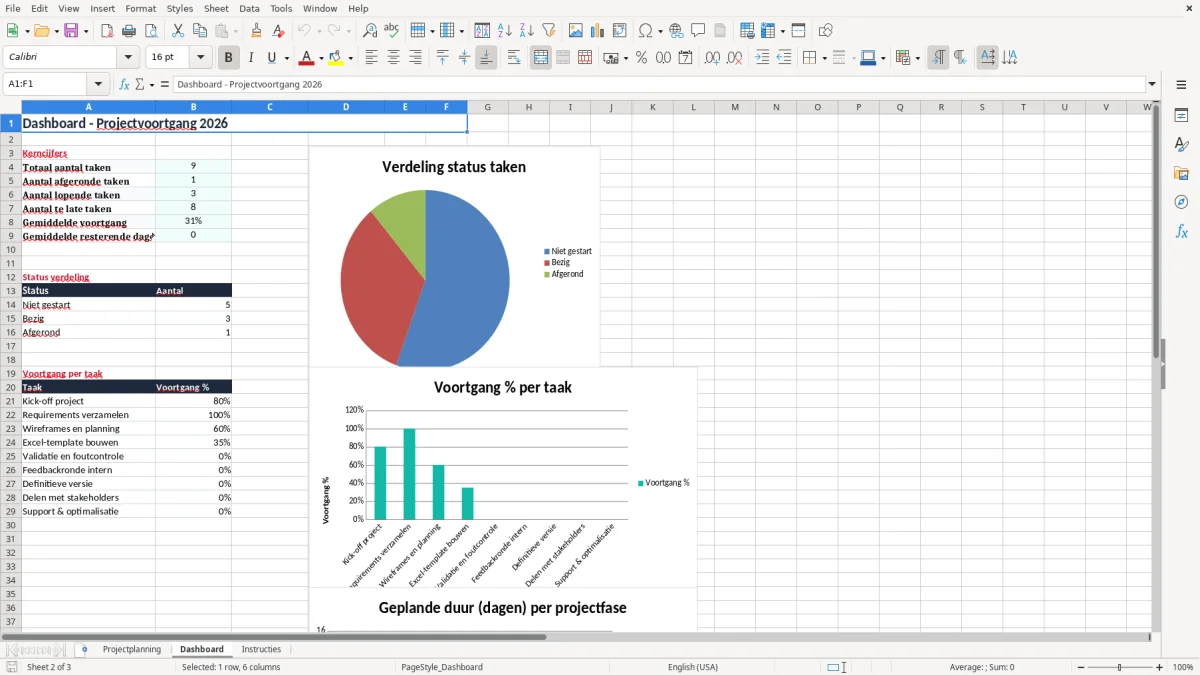
Task: Open Find and Replace
Action: pyautogui.click(x=370, y=31)
